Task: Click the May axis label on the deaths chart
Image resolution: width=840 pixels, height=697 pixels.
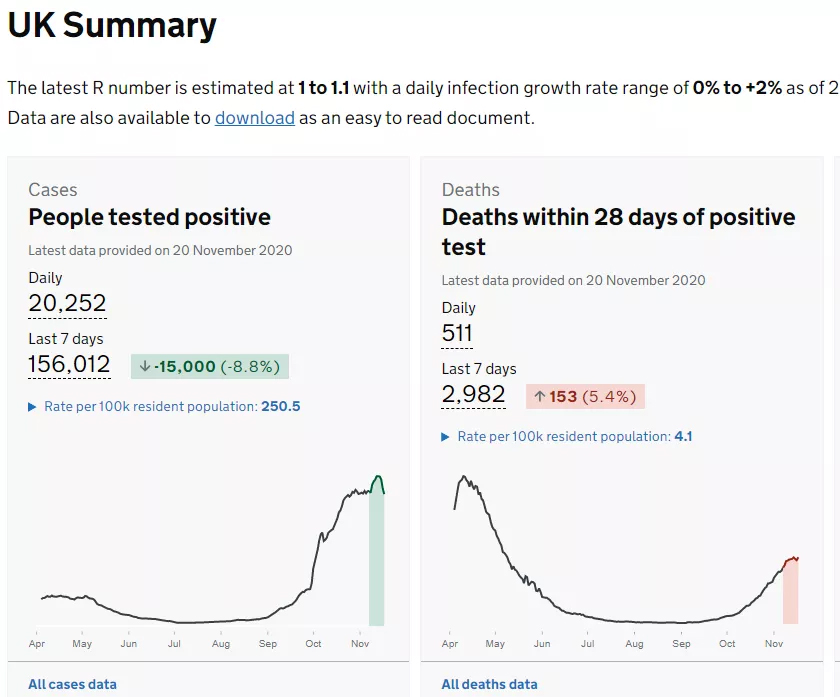Action: (495, 643)
